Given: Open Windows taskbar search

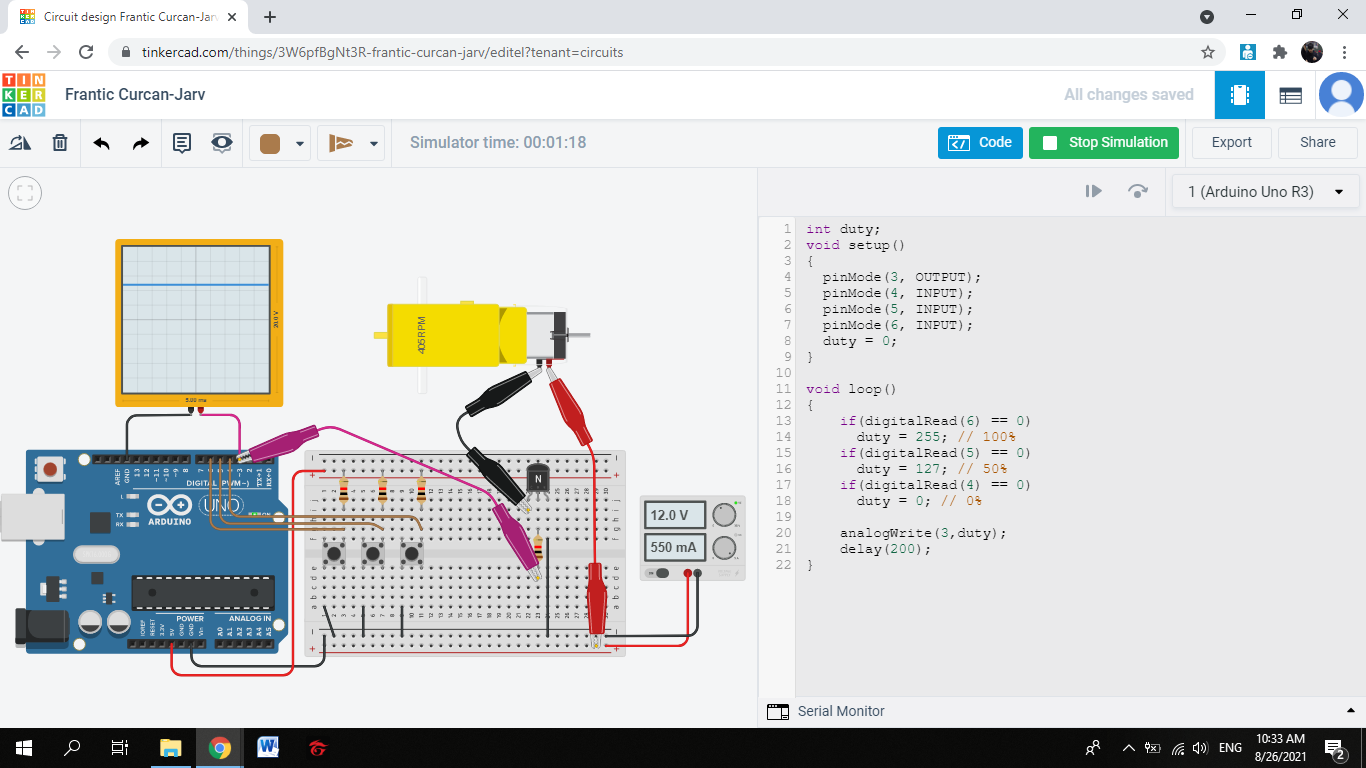Looking at the screenshot, I should pyautogui.click(x=72, y=747).
